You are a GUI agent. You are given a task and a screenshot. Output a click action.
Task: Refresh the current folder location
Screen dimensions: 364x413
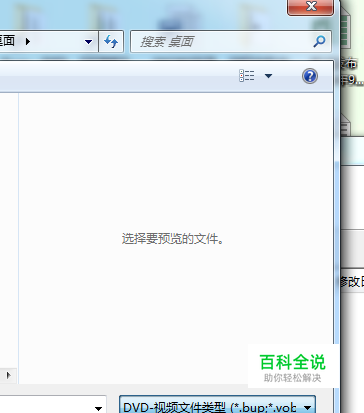pyautogui.click(x=111, y=42)
